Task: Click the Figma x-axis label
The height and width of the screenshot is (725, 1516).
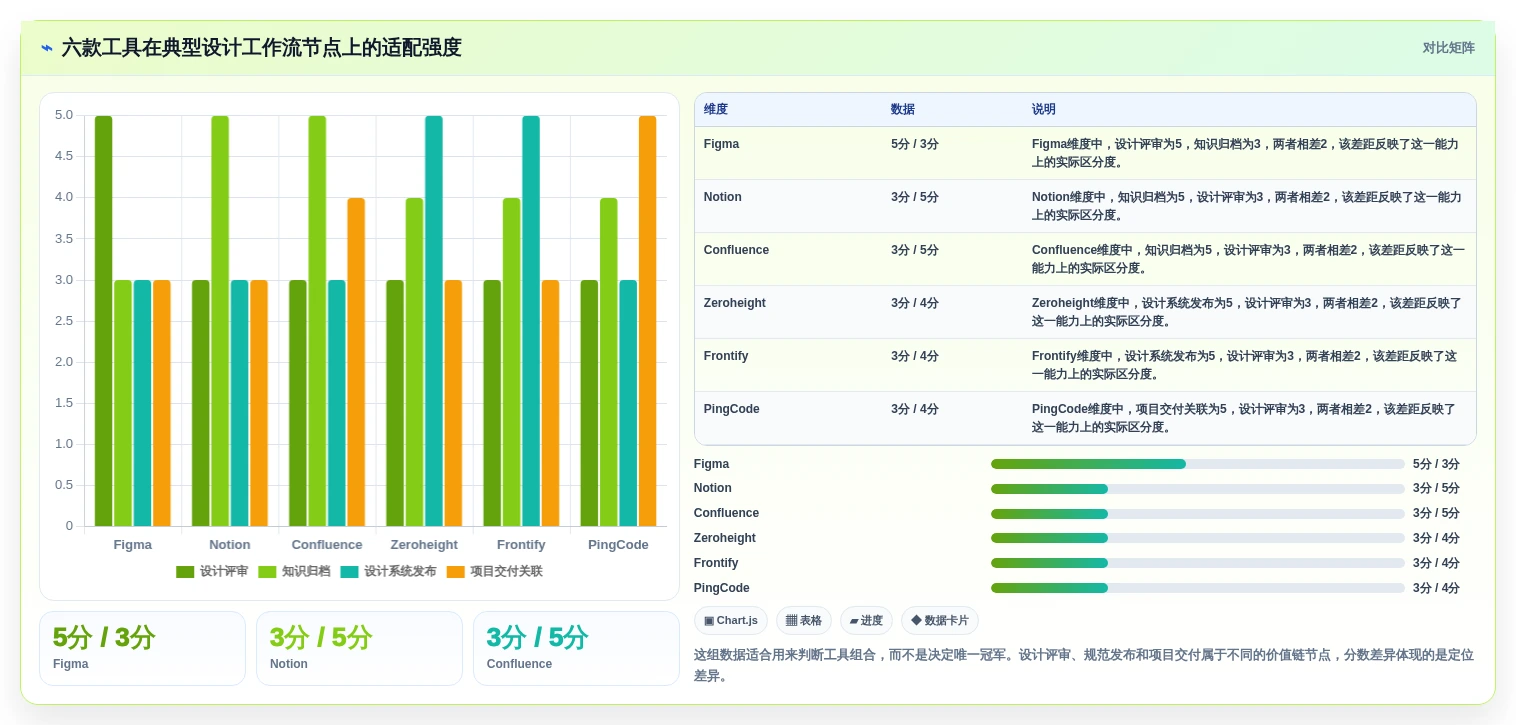Action: point(133,545)
